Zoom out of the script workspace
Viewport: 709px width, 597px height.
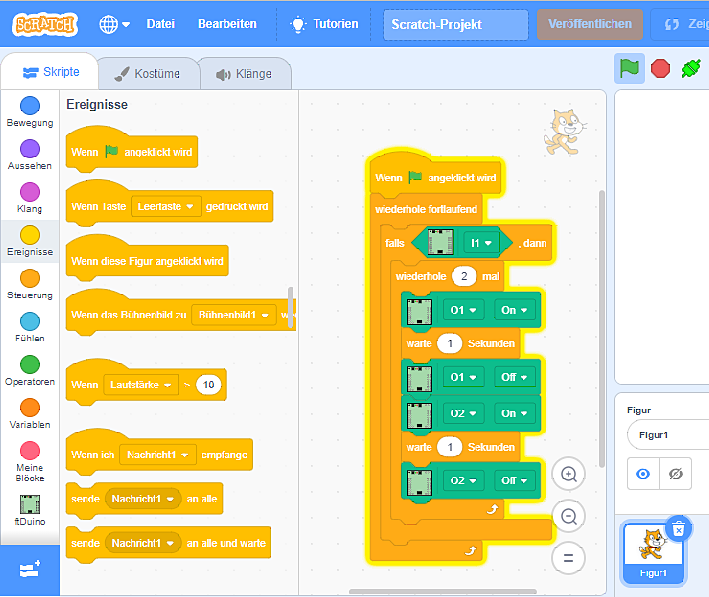568,516
